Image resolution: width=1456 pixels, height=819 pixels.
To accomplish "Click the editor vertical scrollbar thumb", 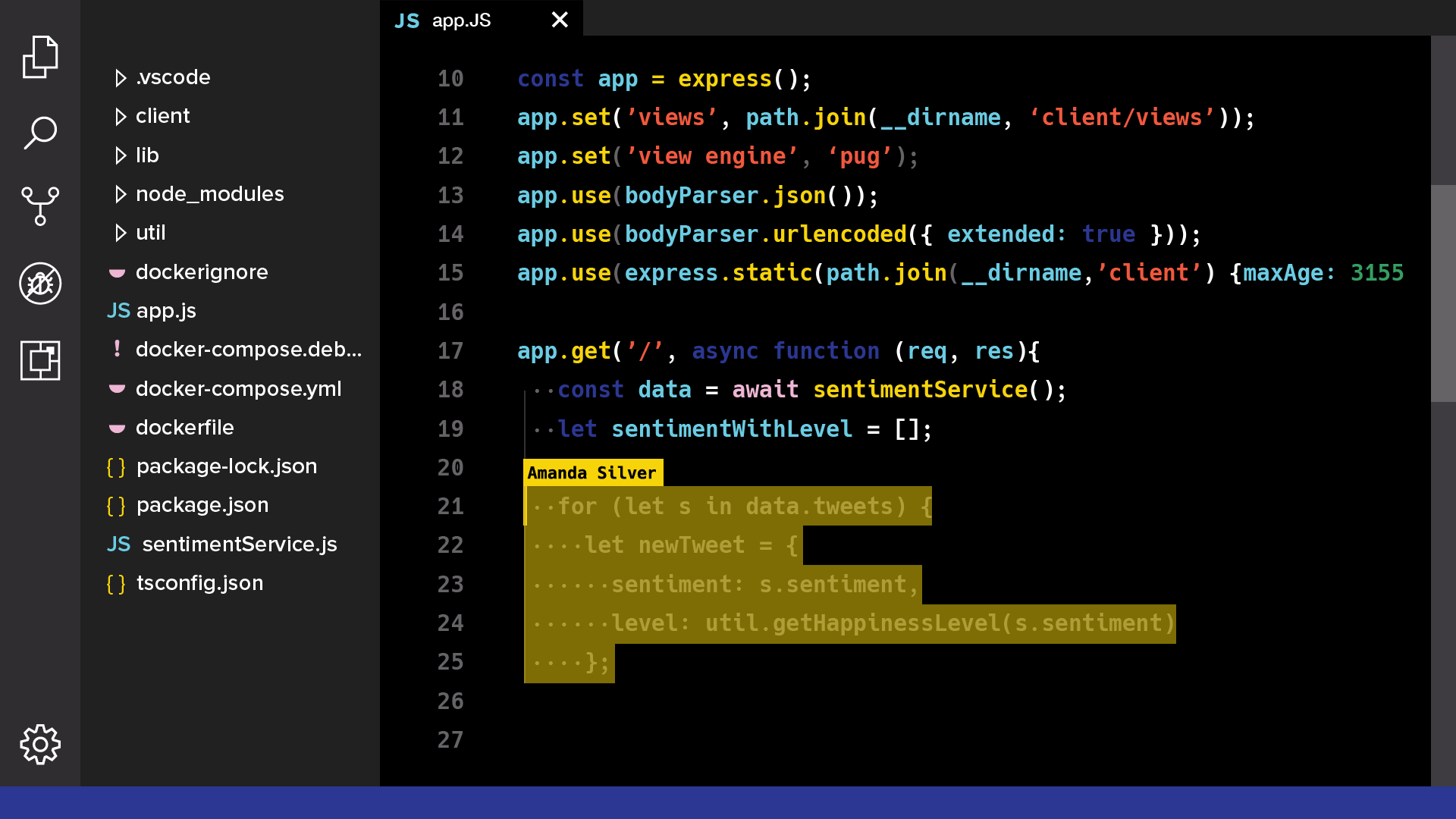I will [x=1443, y=293].
